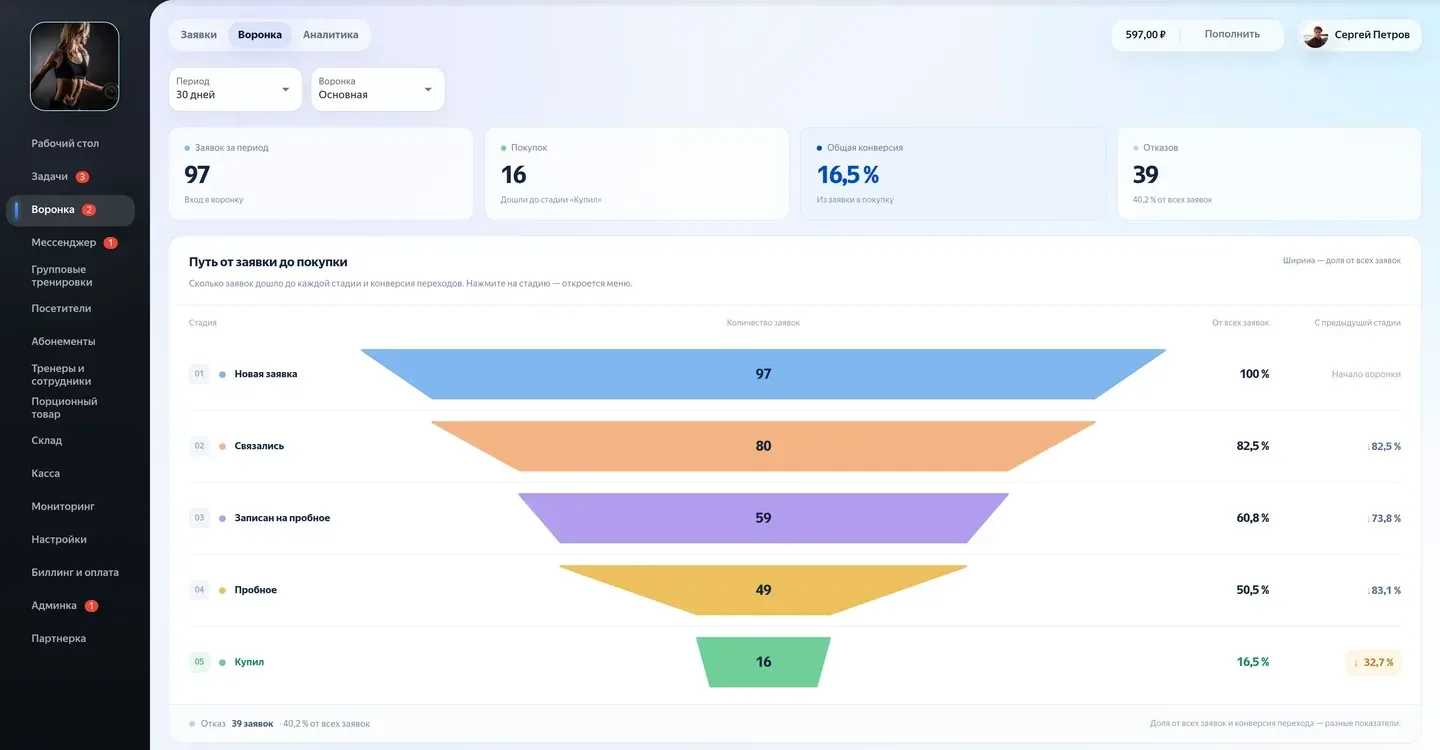Click purple Записан на пробное funnel bar
Screen dimensions: 1440x750
click(763, 518)
